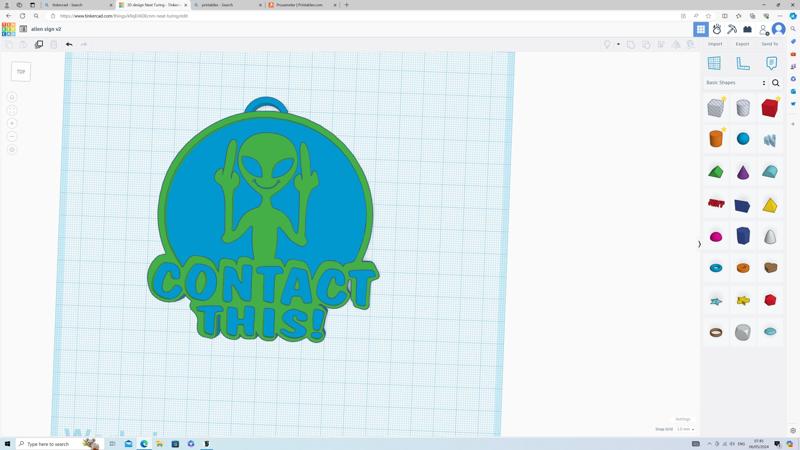800x450 pixels.
Task: Select the Ruler tool
Action: tap(743, 63)
